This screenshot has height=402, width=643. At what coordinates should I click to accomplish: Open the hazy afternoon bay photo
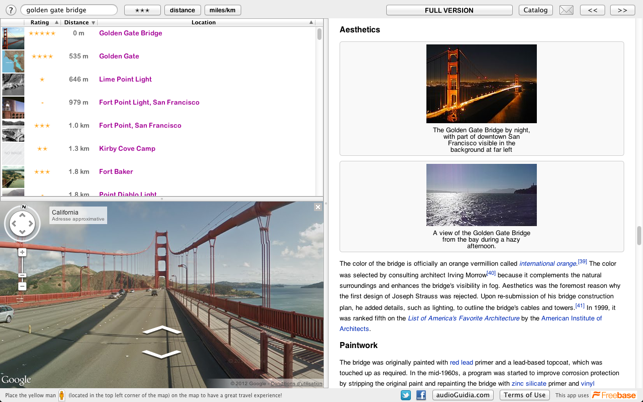(x=481, y=195)
